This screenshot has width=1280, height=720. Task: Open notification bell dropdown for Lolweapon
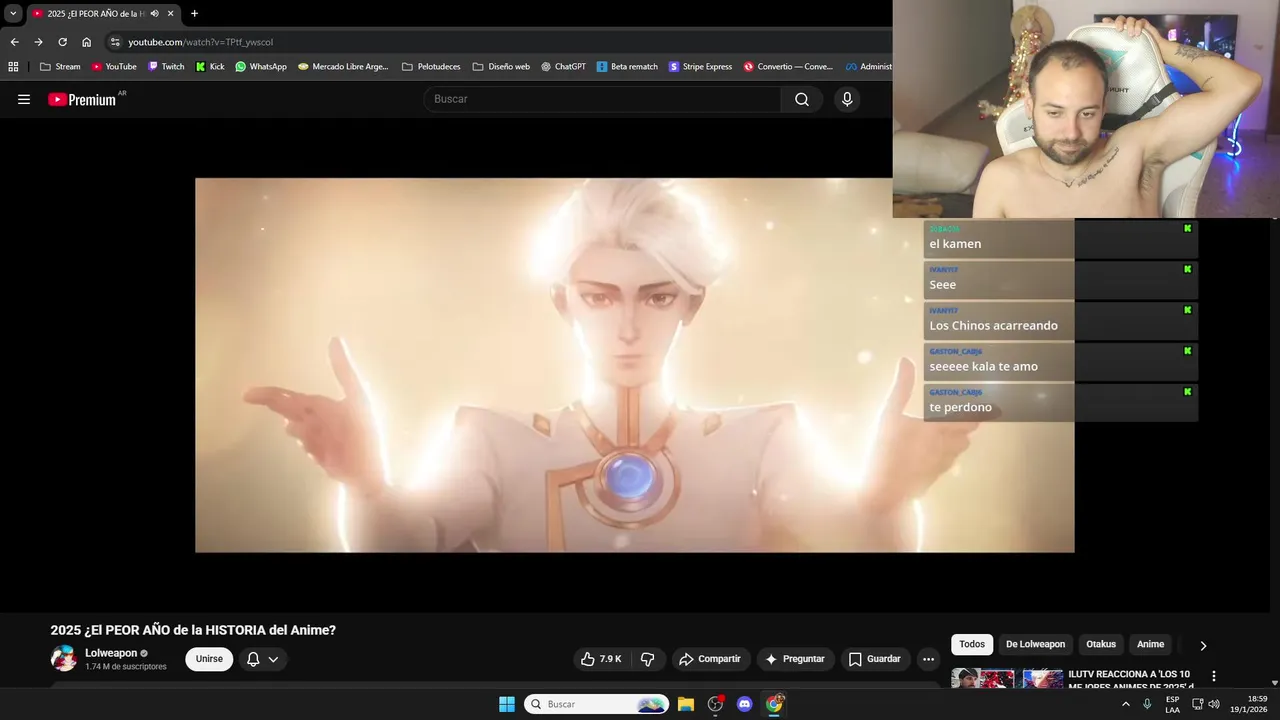tap(263, 659)
